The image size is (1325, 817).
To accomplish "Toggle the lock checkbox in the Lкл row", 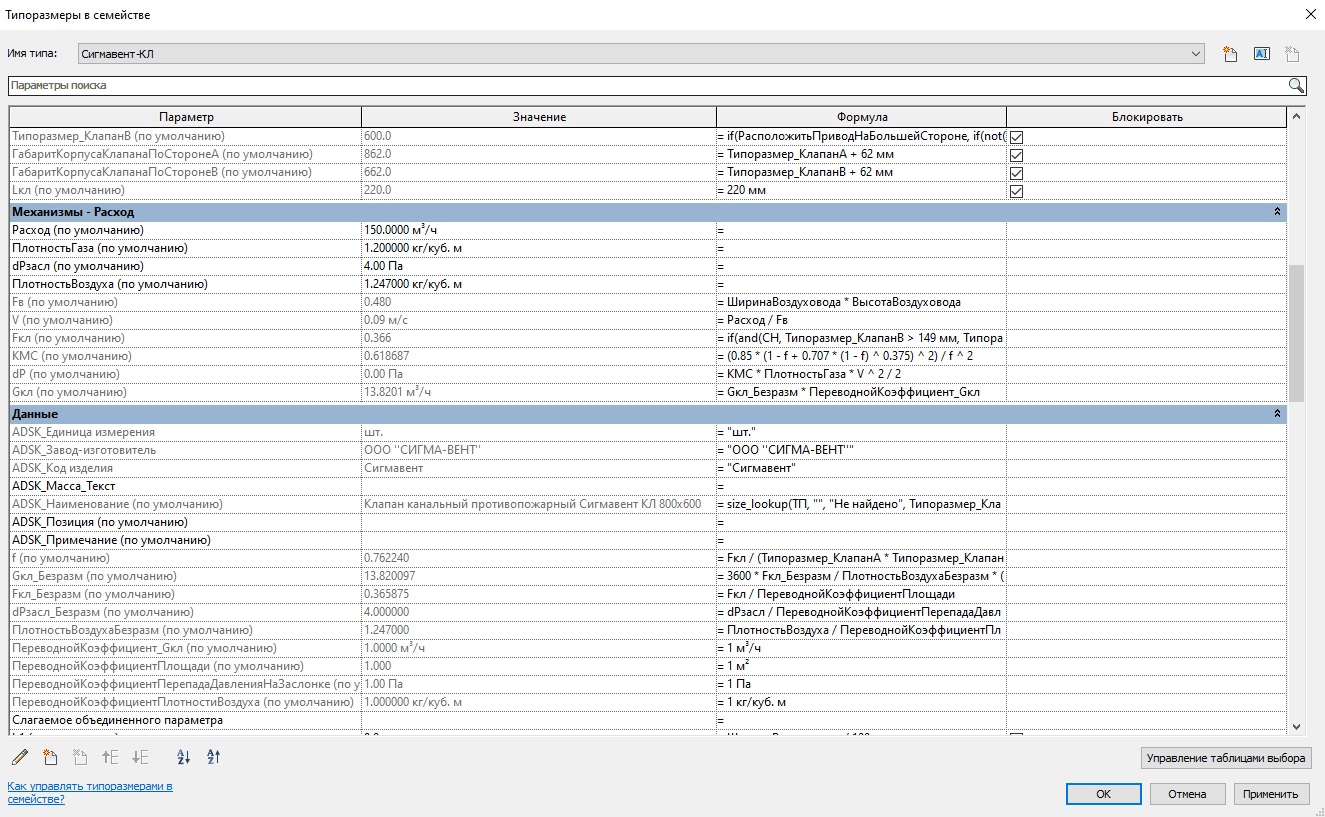I will 1017,191.
